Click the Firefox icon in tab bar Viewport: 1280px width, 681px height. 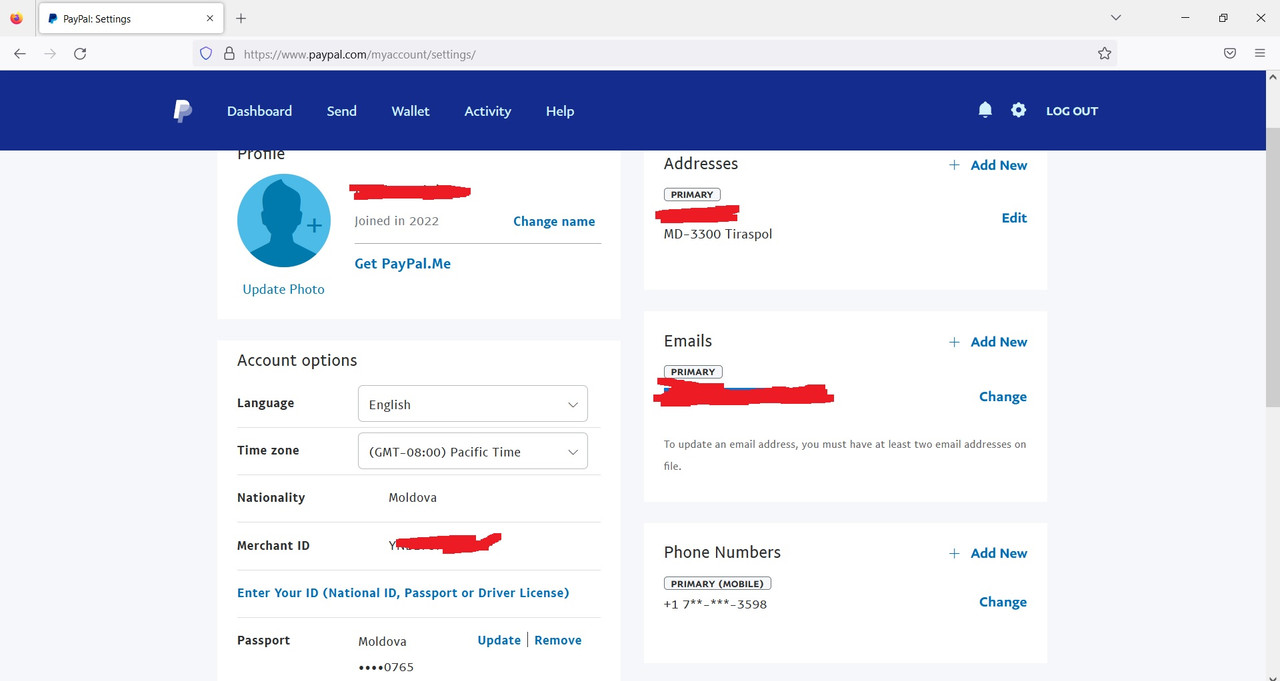coord(16,18)
